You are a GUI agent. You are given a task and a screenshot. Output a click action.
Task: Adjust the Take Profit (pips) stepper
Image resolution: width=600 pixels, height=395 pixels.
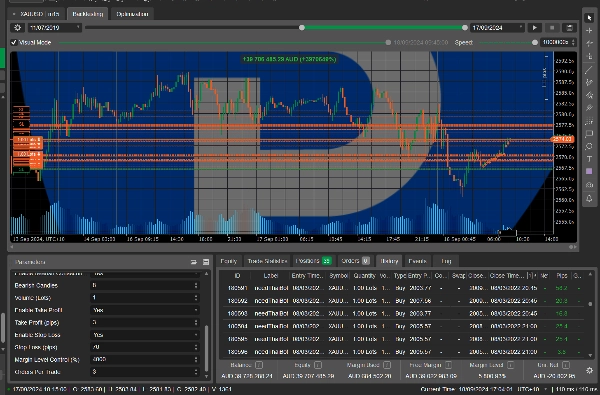coord(196,322)
